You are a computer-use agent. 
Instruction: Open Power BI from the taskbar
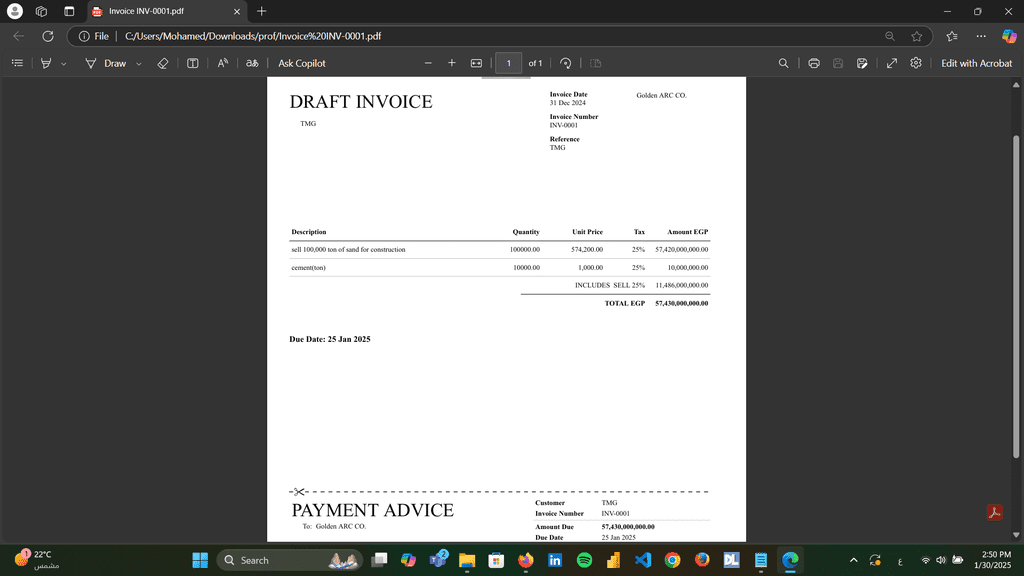(613, 560)
